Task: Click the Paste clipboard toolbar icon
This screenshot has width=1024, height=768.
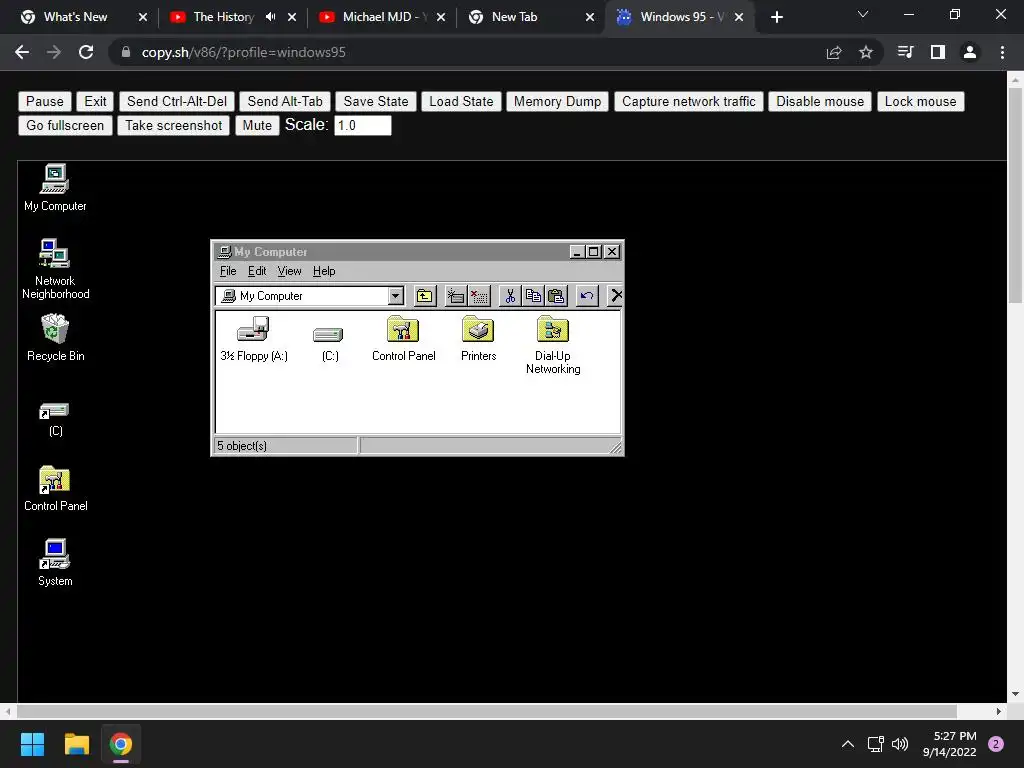Action: (x=556, y=296)
